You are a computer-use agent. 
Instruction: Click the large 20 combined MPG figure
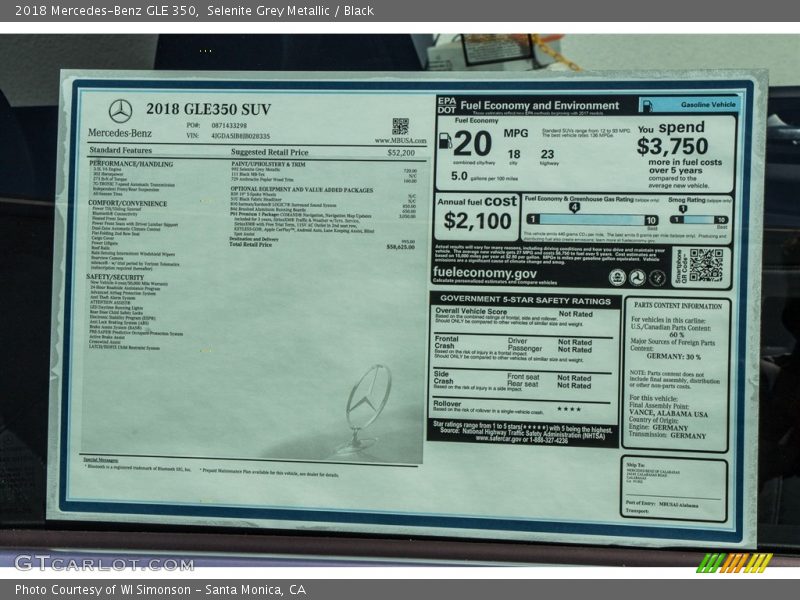point(472,144)
